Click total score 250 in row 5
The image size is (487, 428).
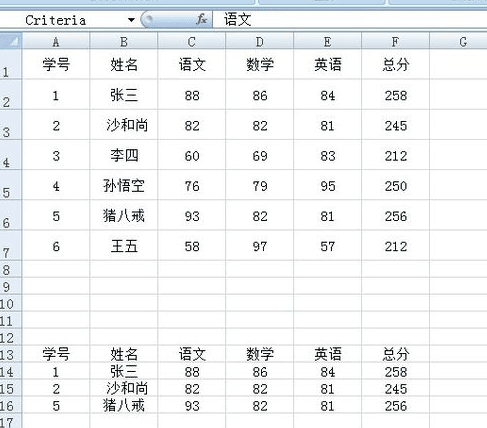(x=396, y=186)
